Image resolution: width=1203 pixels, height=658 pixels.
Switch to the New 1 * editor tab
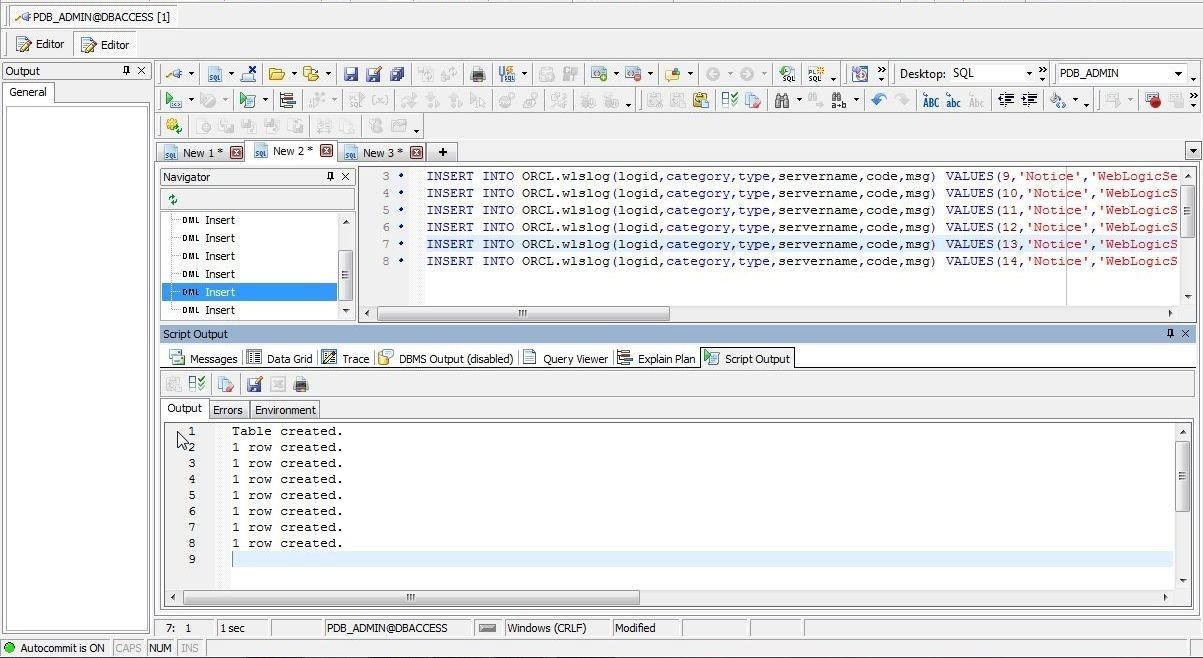203,153
